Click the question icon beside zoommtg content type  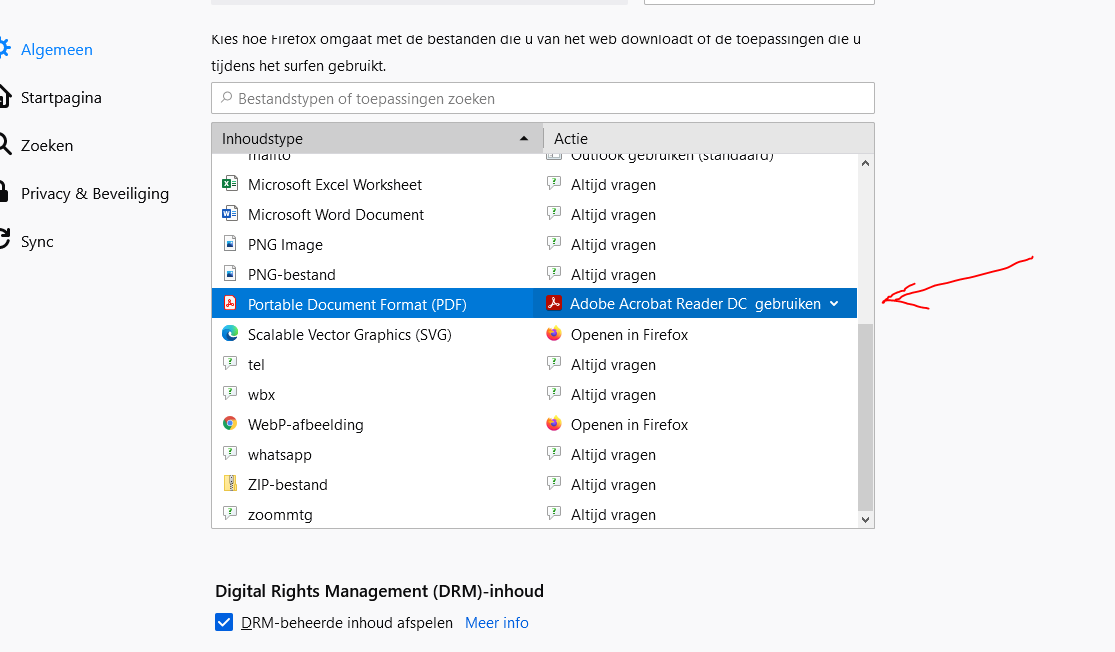230,513
